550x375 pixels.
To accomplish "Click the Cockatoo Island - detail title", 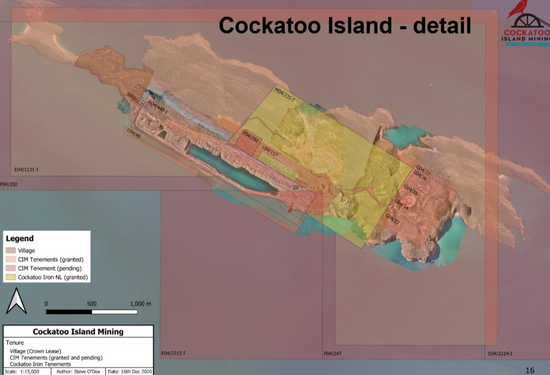I will coord(345,25).
